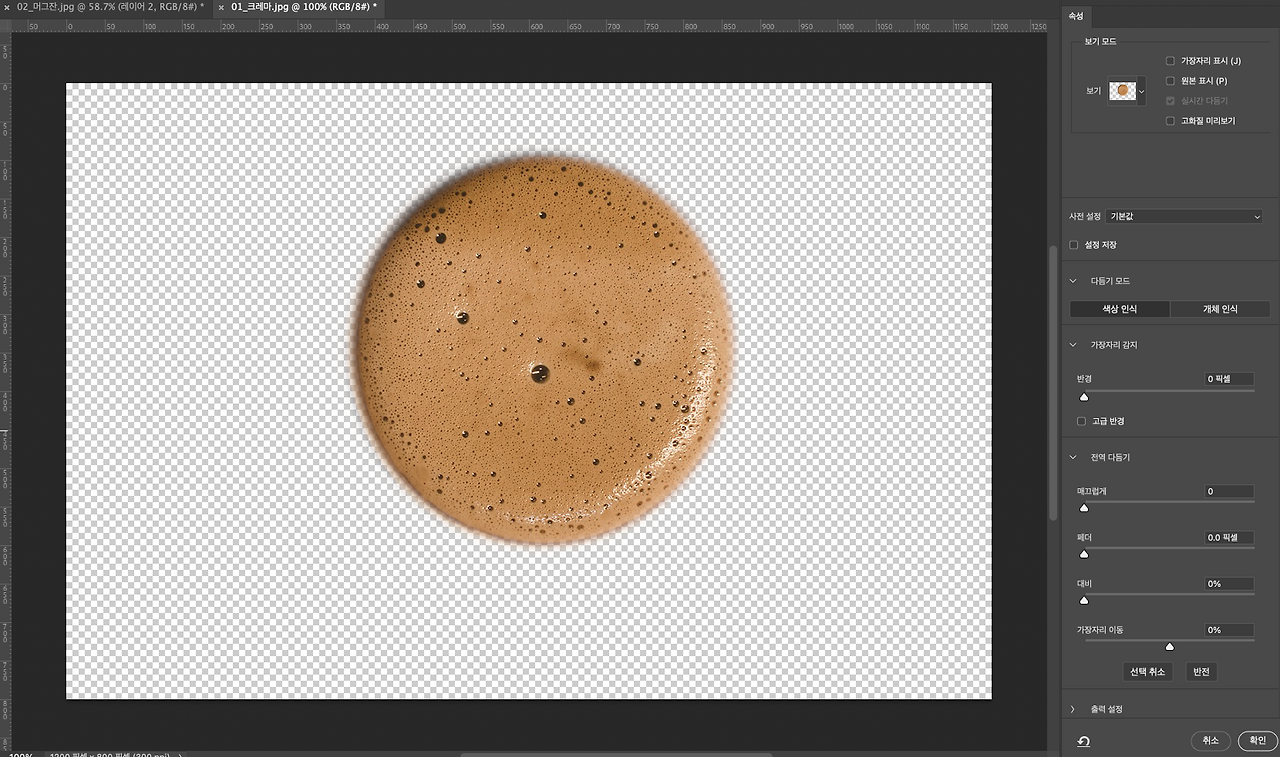Viewport: 1280px width, 757px height.
Task: Reset the workspace with the undo arrow icon
Action: coord(1083,741)
